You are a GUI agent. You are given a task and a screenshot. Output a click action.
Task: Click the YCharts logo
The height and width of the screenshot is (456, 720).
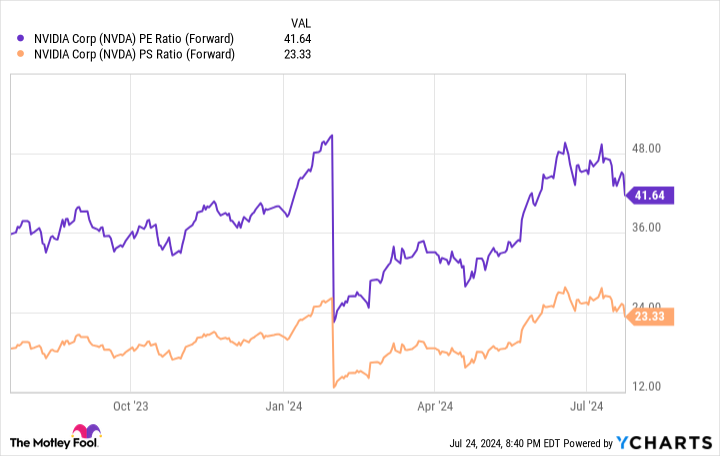point(664,443)
